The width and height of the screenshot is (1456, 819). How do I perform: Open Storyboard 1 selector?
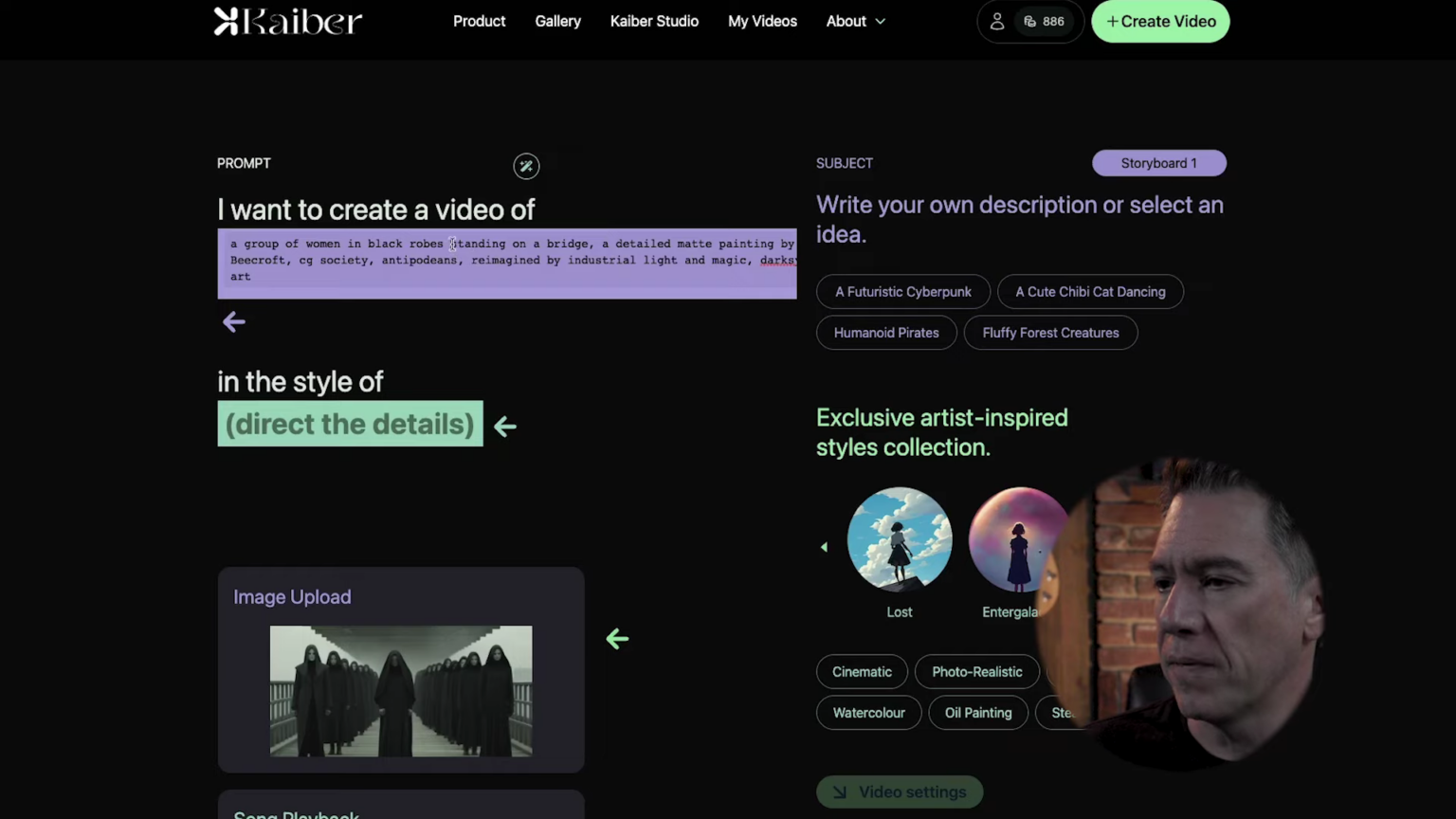[x=1158, y=163]
